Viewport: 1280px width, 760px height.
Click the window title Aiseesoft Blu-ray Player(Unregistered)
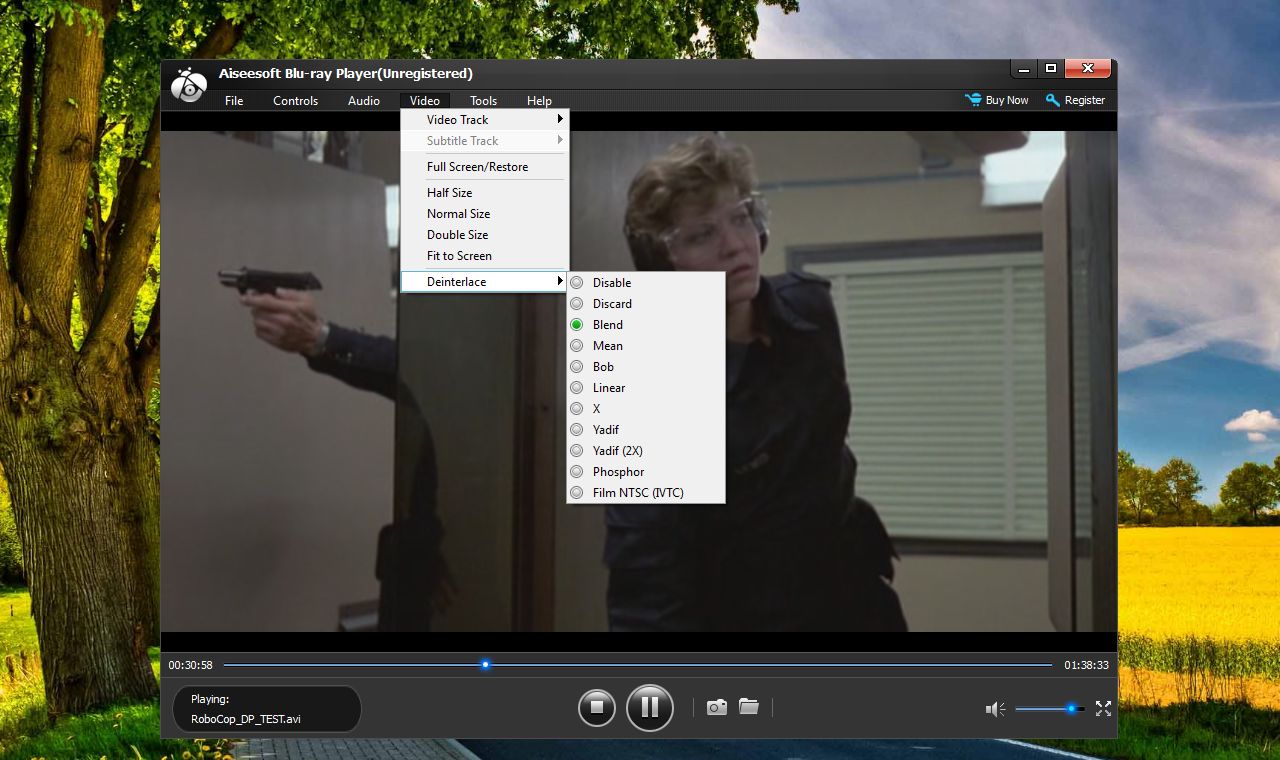pyautogui.click(x=346, y=74)
